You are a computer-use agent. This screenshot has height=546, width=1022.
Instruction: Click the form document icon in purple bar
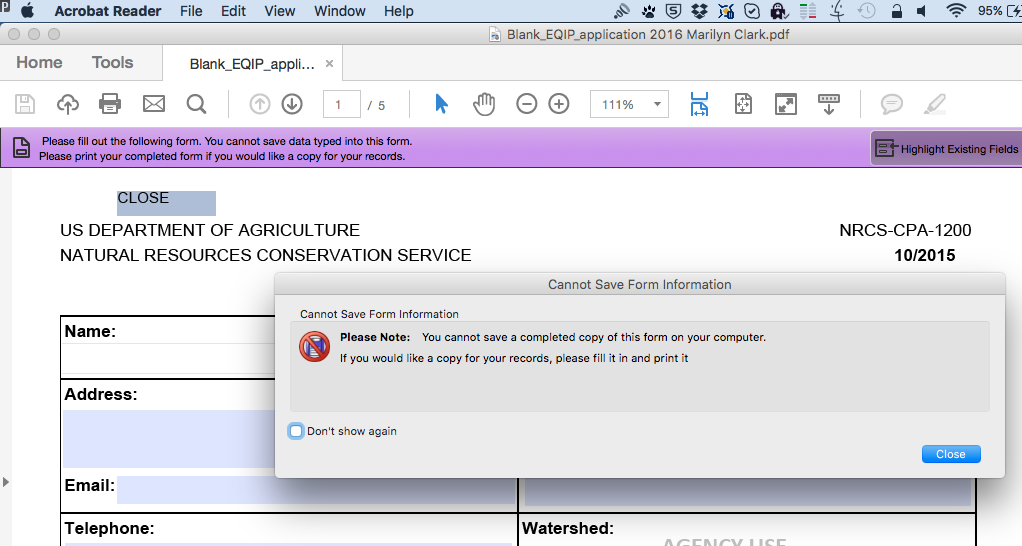pyautogui.click(x=22, y=148)
